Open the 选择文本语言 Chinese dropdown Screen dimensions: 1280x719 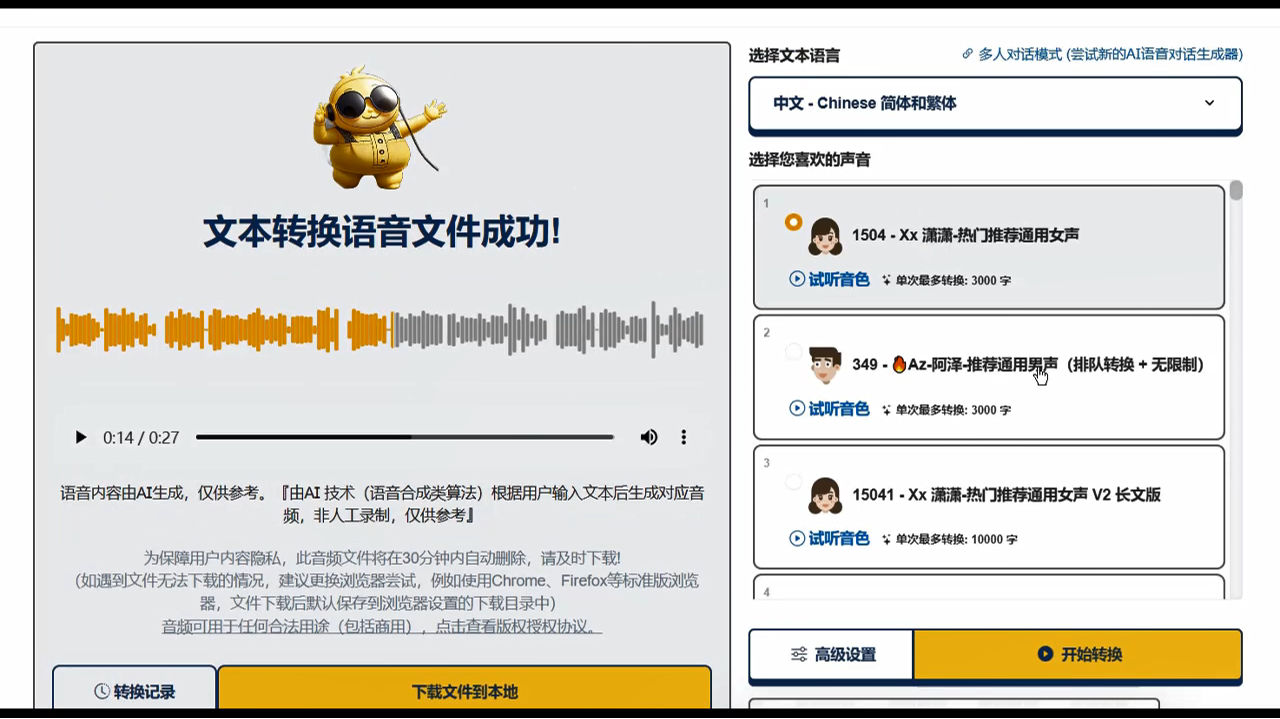995,103
